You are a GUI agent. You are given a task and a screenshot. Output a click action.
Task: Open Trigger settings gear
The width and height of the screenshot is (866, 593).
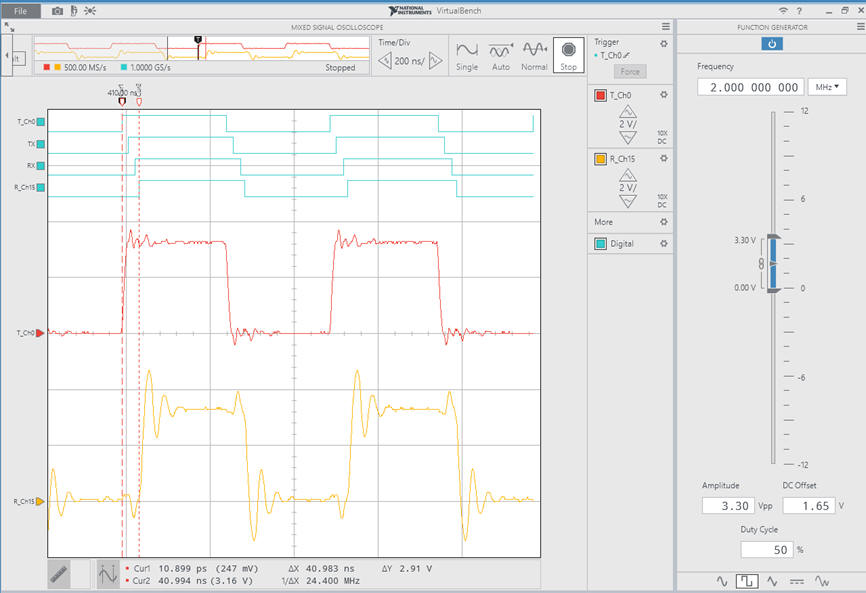coord(664,44)
